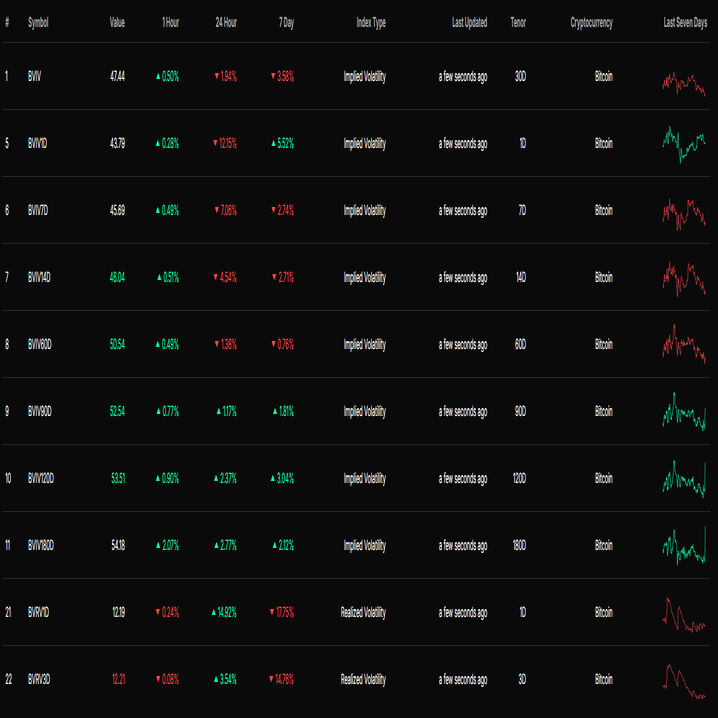The height and width of the screenshot is (718, 718).
Task: Select the green value 50.54
Action: click(117, 344)
